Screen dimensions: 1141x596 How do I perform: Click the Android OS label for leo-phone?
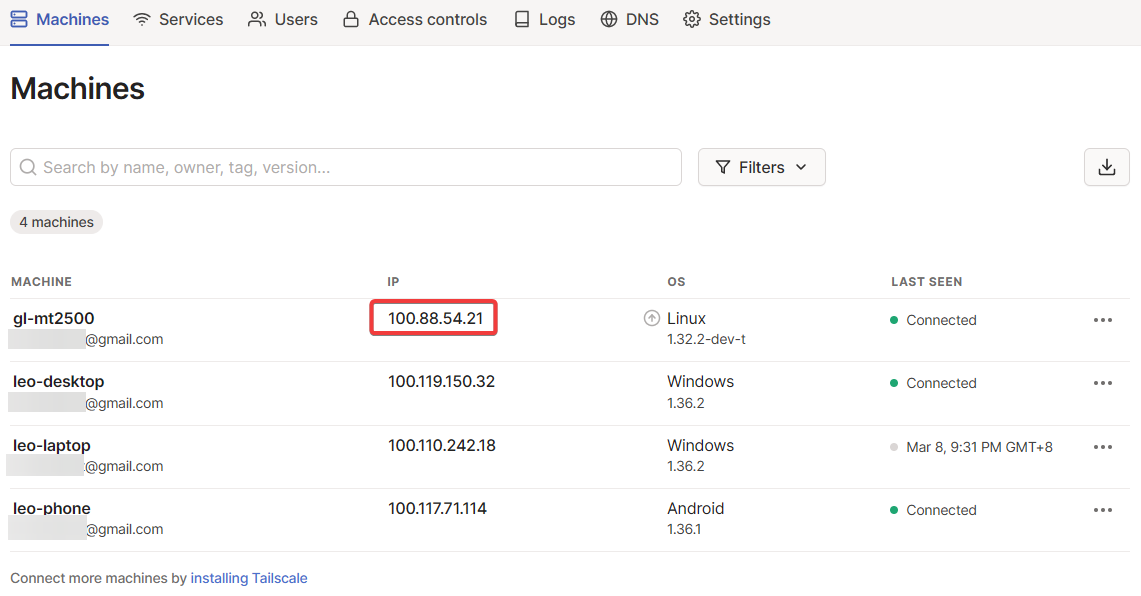(x=696, y=509)
